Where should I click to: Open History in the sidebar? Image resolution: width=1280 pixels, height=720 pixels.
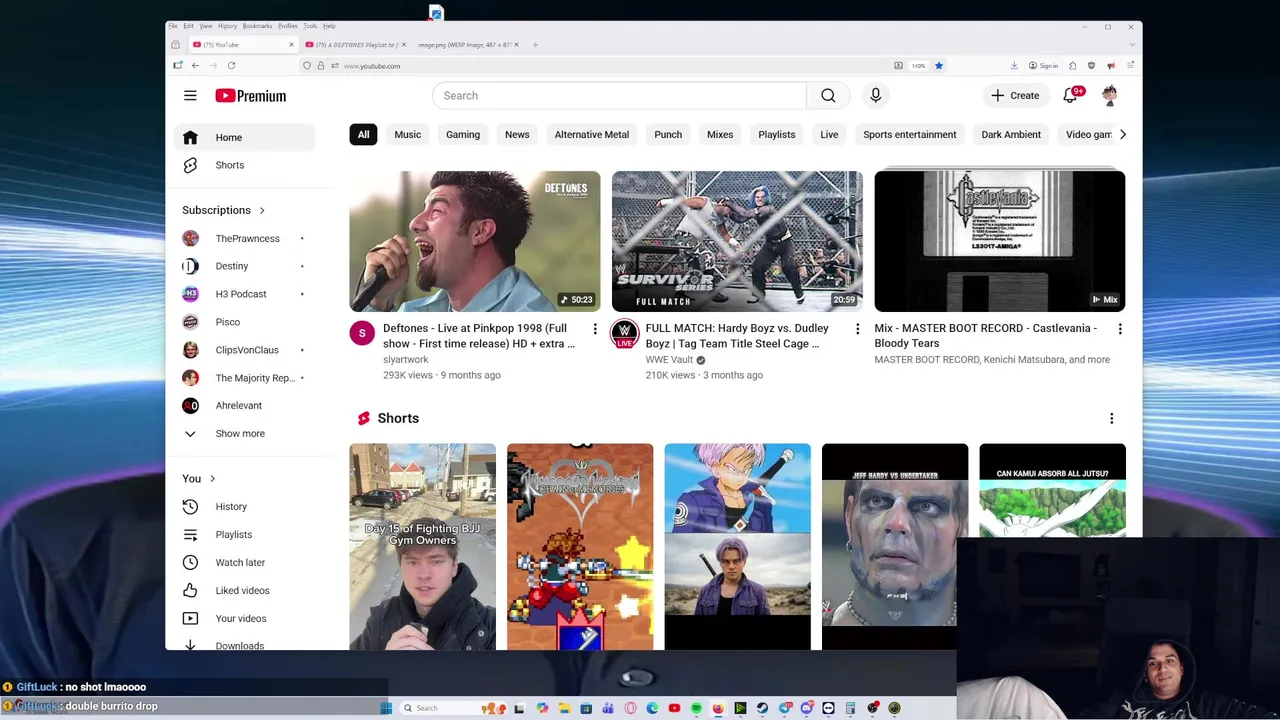pos(244,506)
